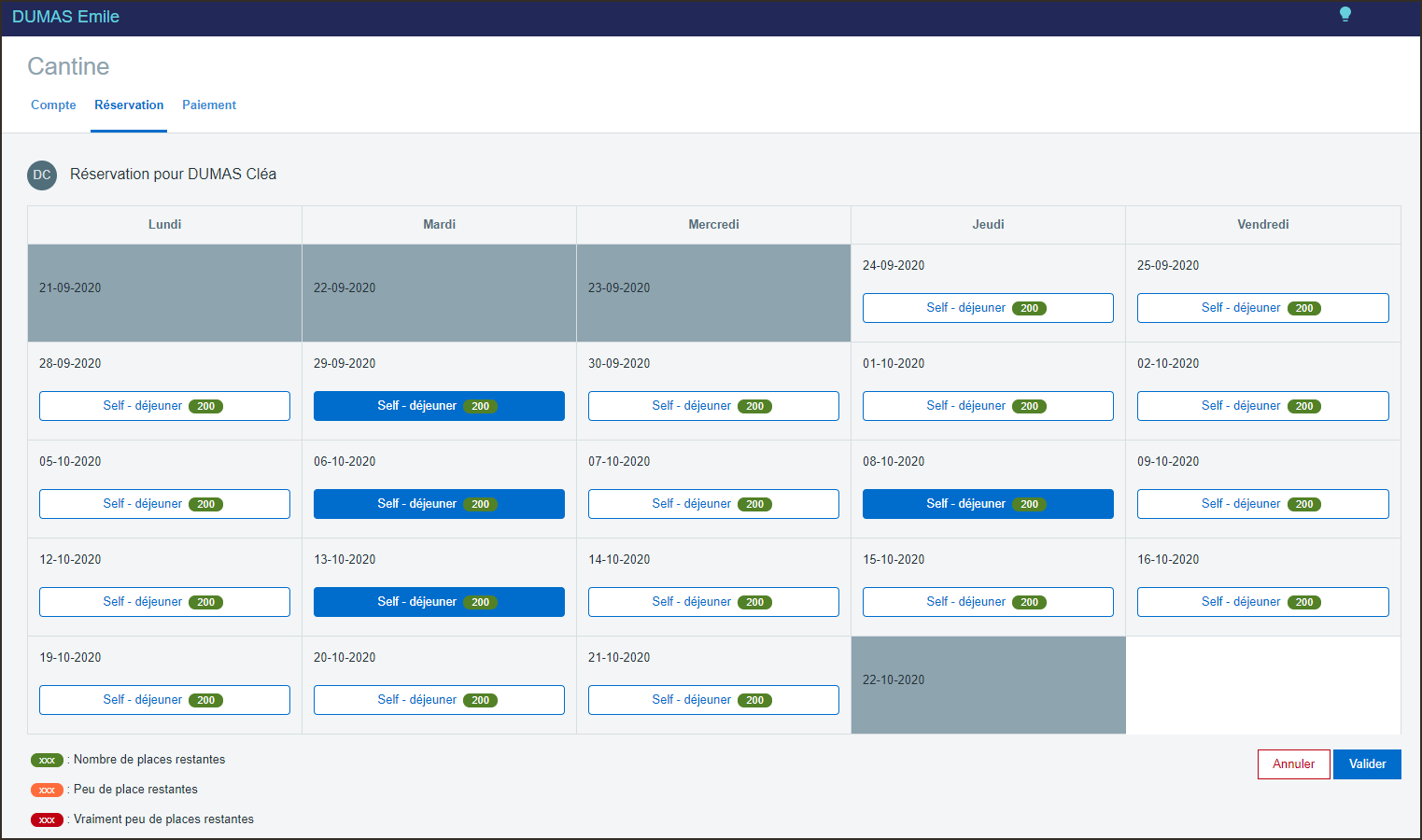Select lunch on Monday 19-10-2020
The image size is (1422, 840).
(164, 700)
